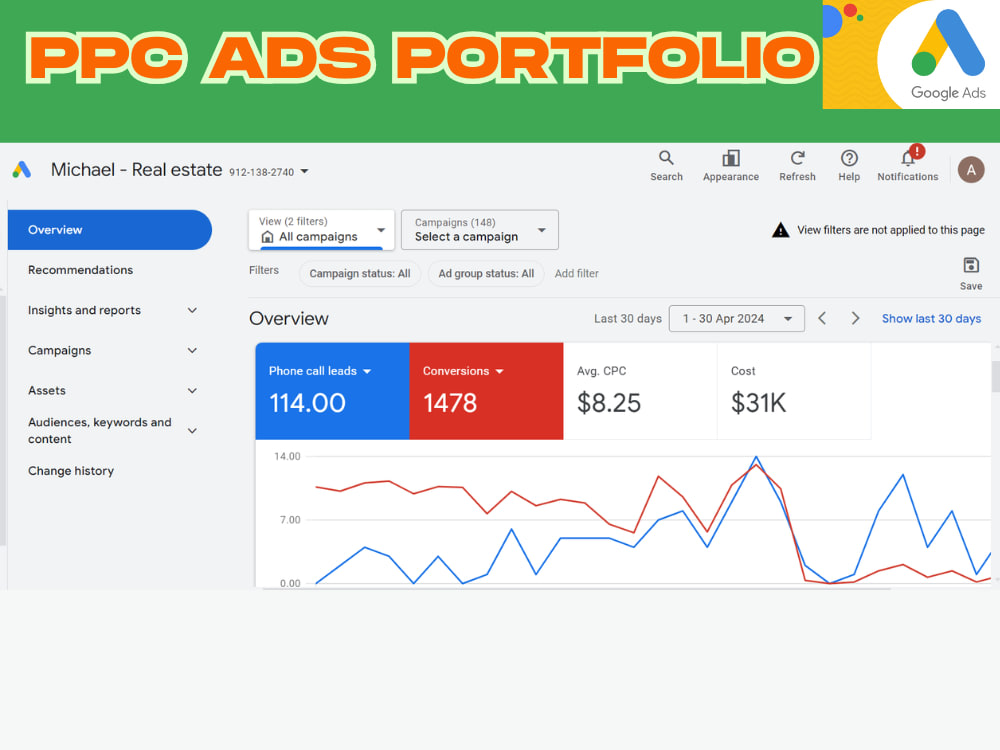The height and width of the screenshot is (750, 1000).
Task: Select the Cost metric card
Action: point(794,391)
